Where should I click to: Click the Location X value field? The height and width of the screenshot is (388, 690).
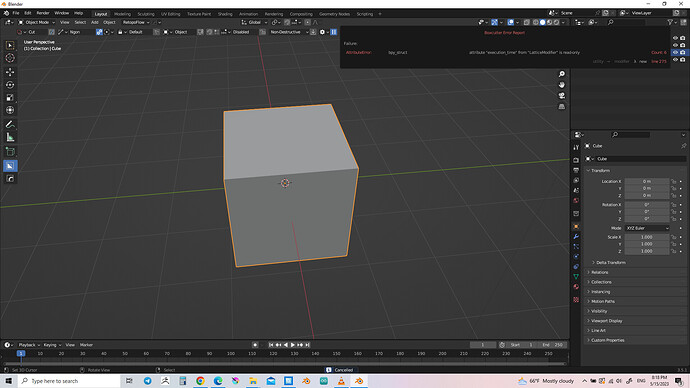point(647,181)
